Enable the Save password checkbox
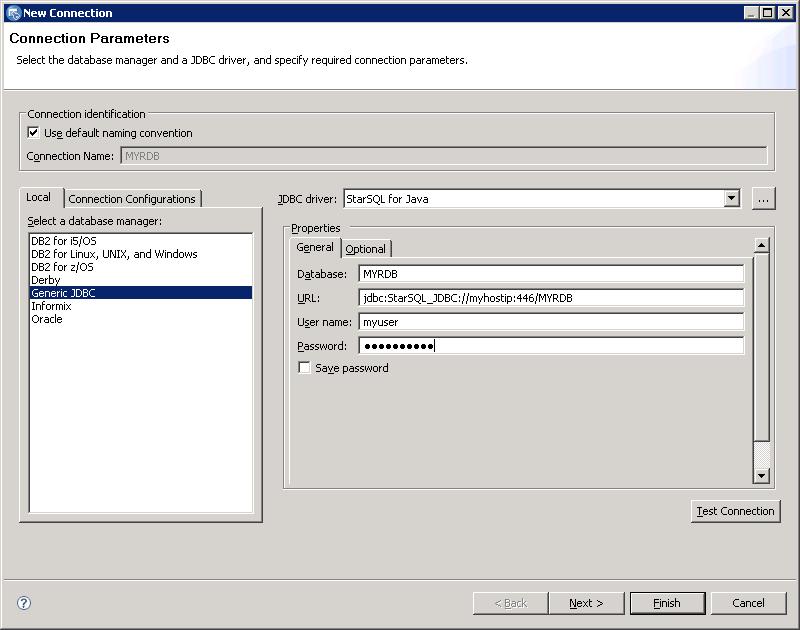Screen dimensions: 800x630 coord(305,368)
